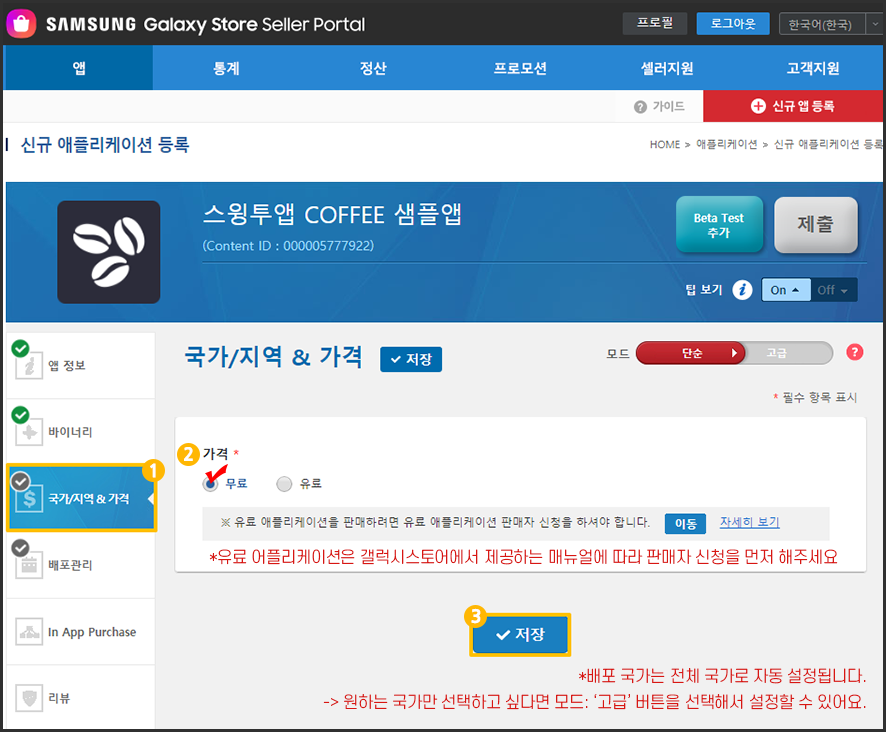This screenshot has width=886, height=732.
Task: Open the 배포관리 calendar icon
Action: coord(30,565)
